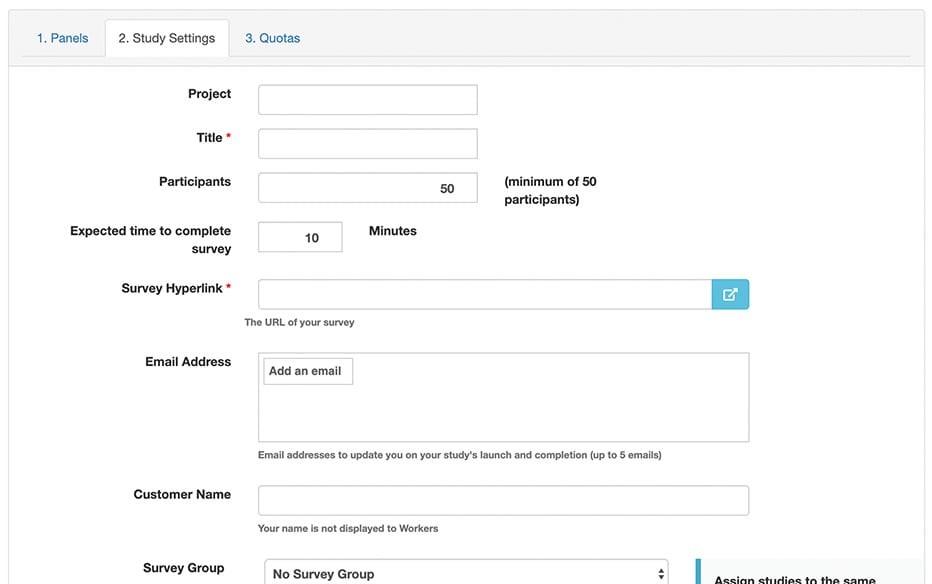Click the Participants label
The width and height of the screenshot is (932, 584).
(x=194, y=182)
